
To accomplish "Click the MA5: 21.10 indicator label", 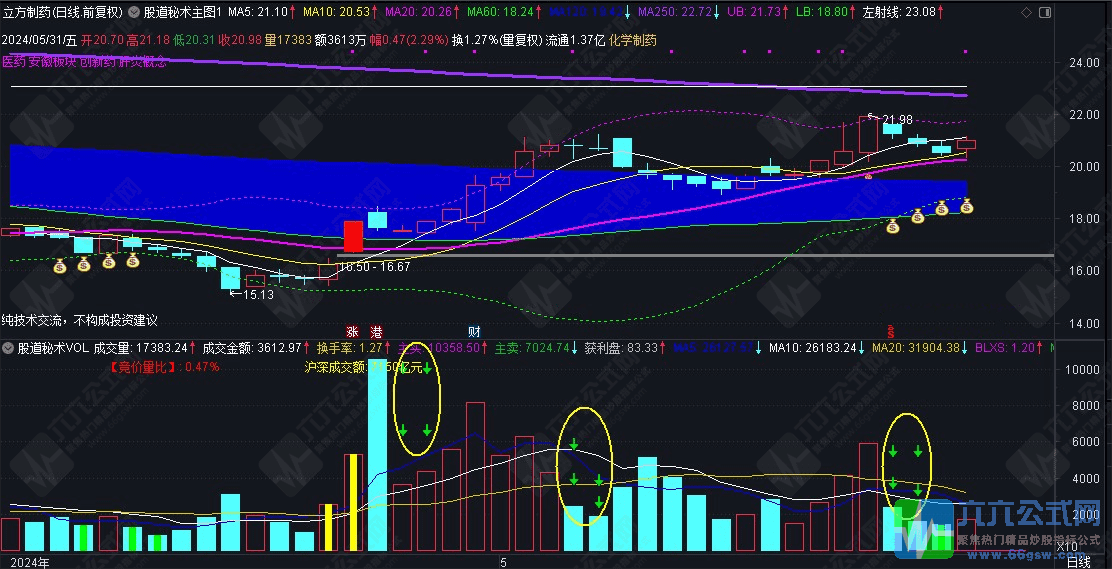I will tap(258, 12).
